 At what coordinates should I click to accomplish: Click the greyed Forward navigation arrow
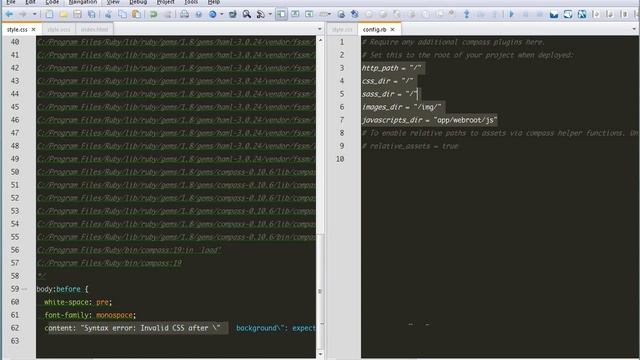tap(23, 15)
